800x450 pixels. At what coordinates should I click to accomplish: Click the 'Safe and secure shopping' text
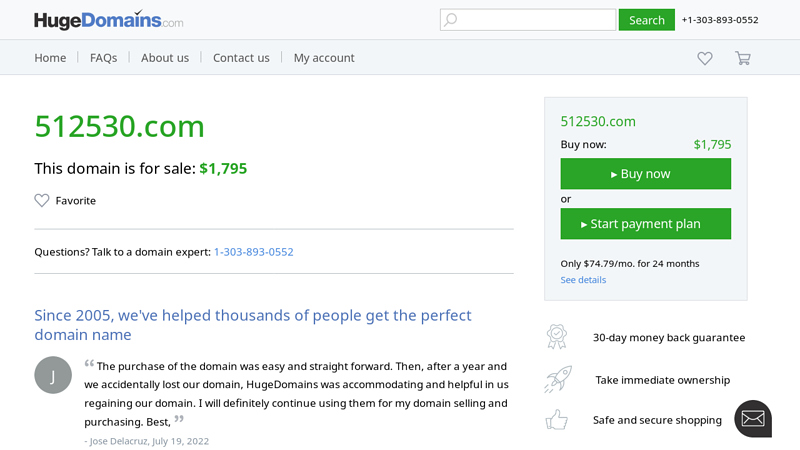(657, 420)
